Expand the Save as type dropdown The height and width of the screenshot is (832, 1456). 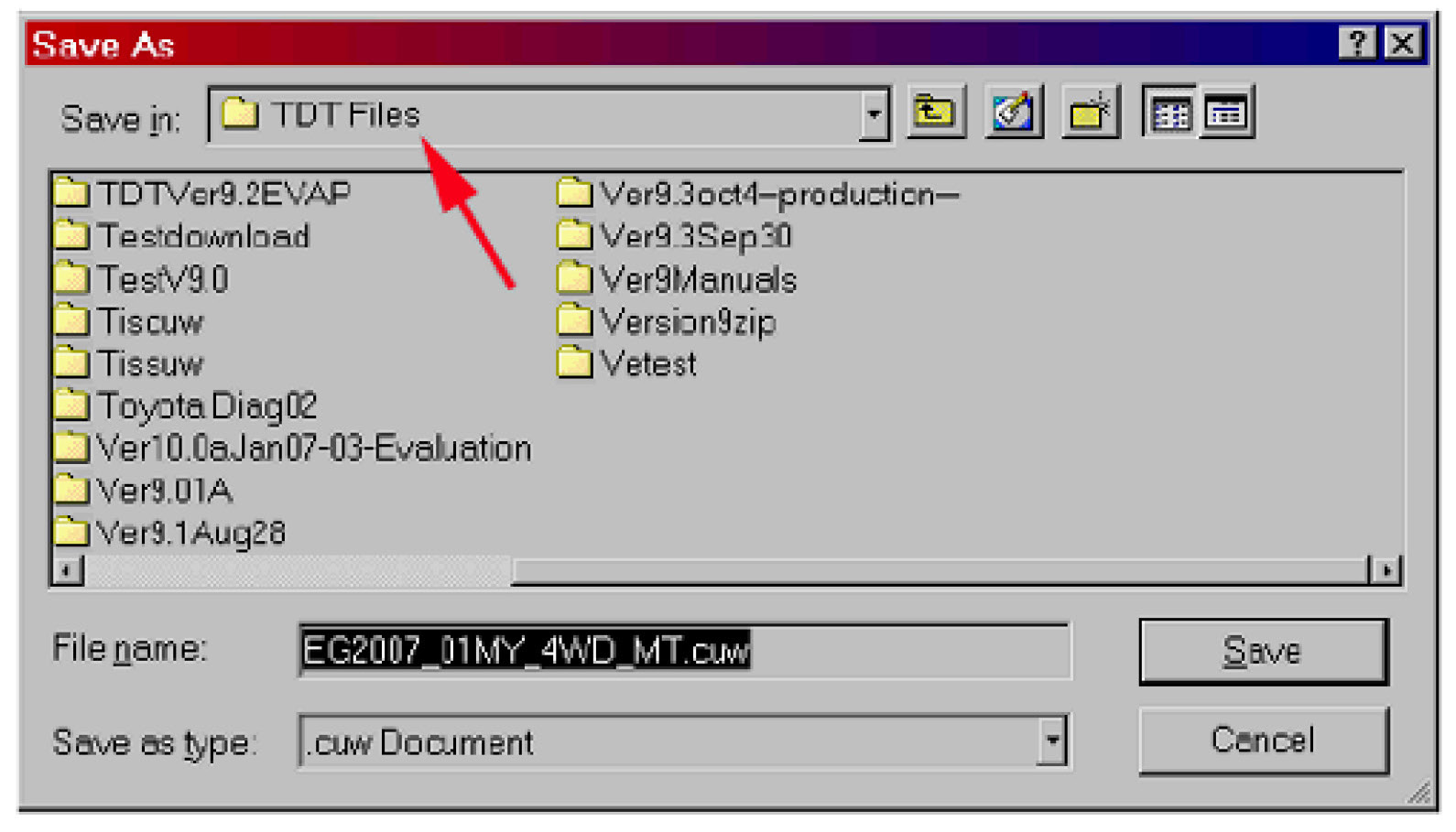coord(1053,740)
